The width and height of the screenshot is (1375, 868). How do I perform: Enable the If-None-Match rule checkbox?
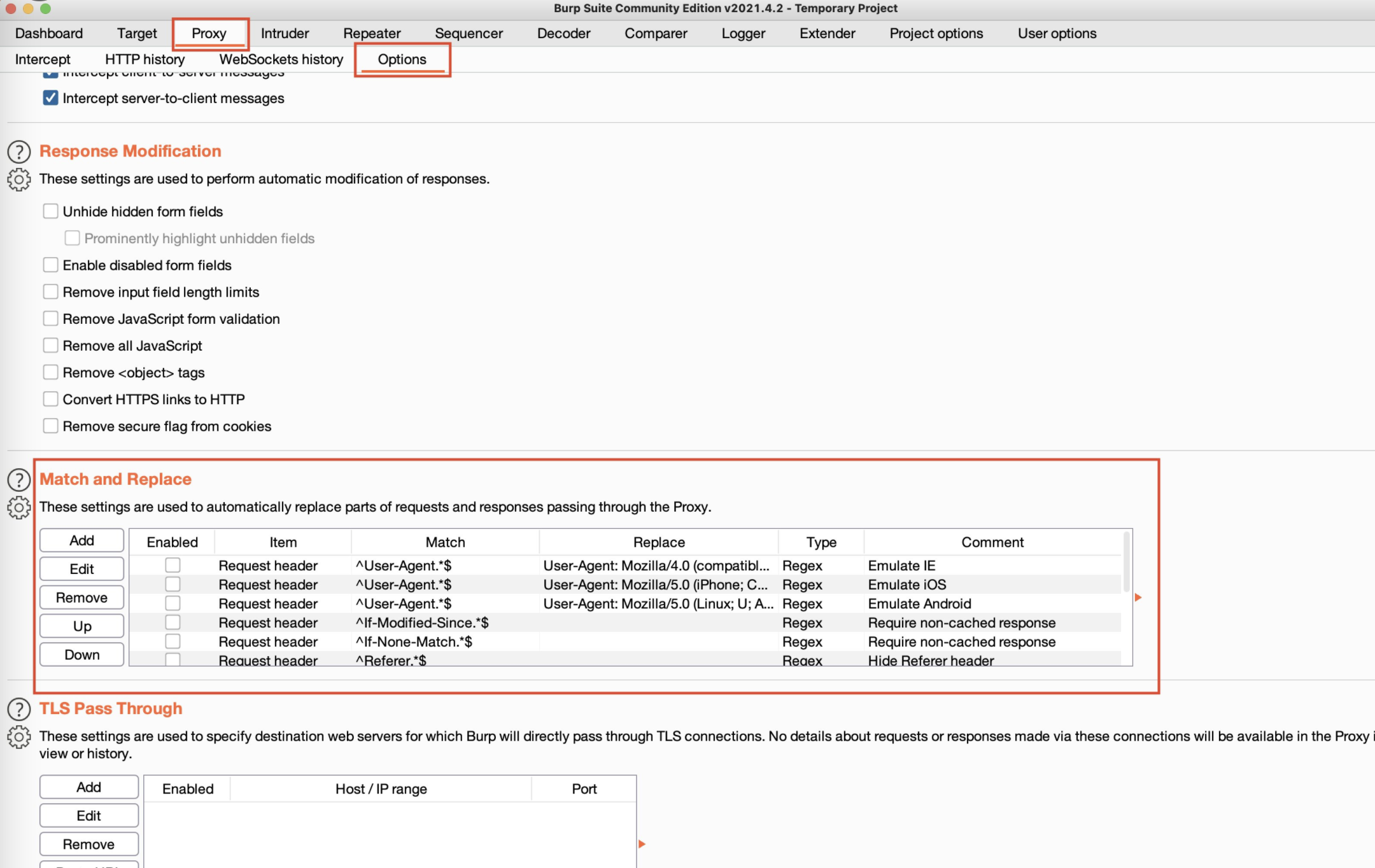(x=173, y=641)
